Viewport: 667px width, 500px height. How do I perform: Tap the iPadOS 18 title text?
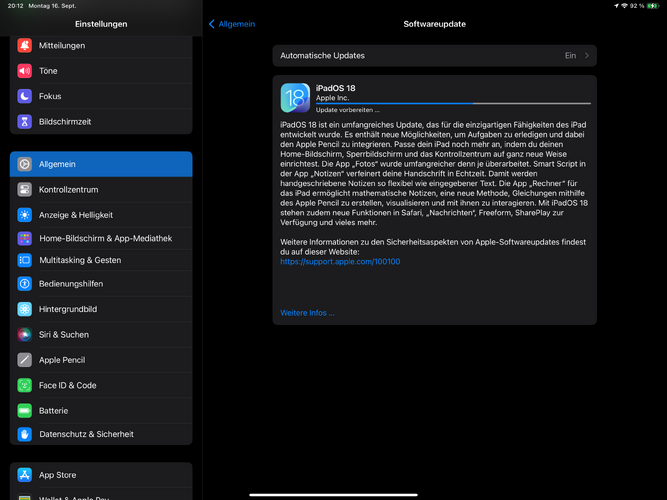(335, 88)
